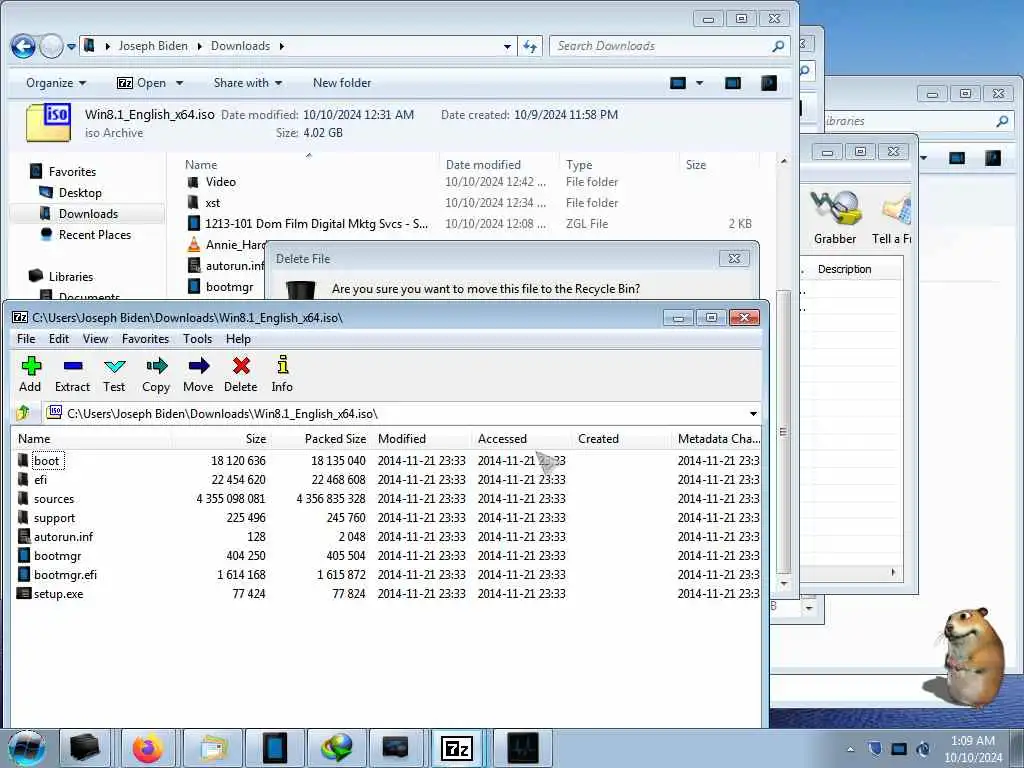Open the File menu in 7-Zip
The height and width of the screenshot is (768, 1024).
tap(26, 338)
